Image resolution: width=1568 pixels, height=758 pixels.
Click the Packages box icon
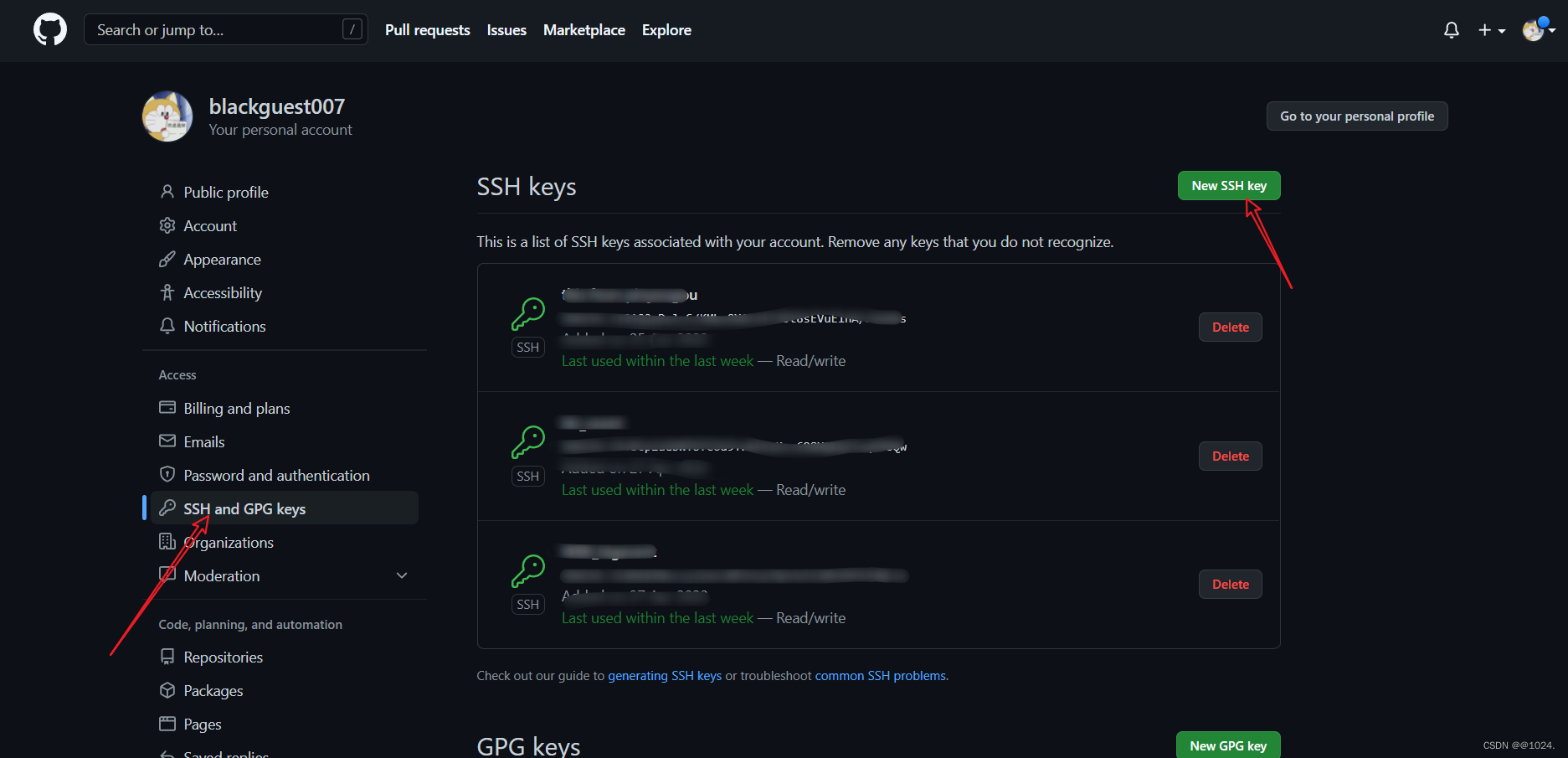point(167,690)
